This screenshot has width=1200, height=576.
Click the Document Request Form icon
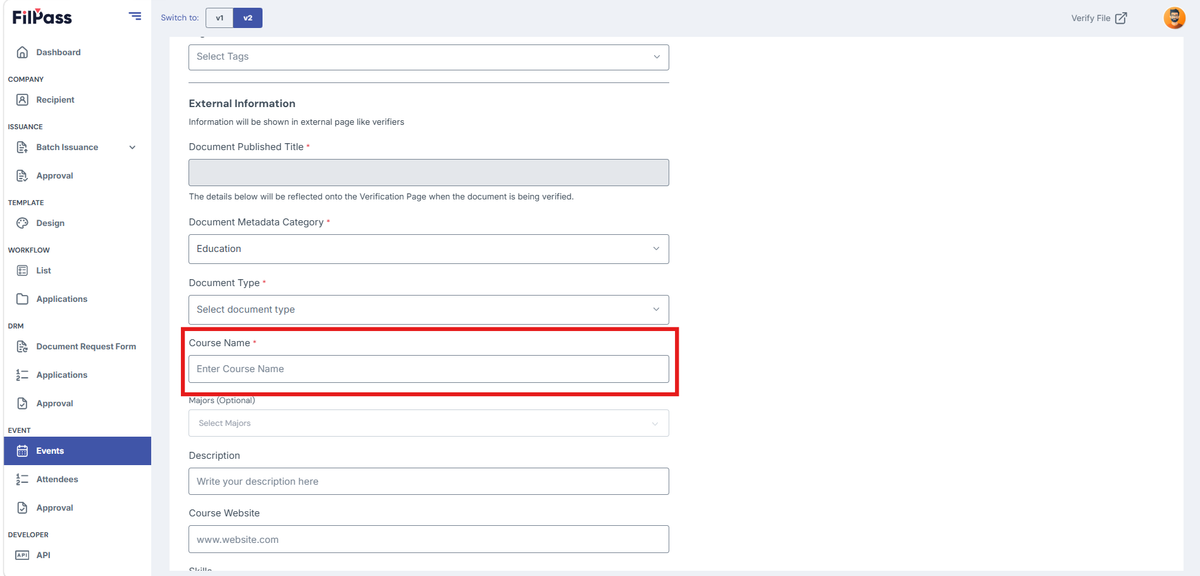(22, 347)
